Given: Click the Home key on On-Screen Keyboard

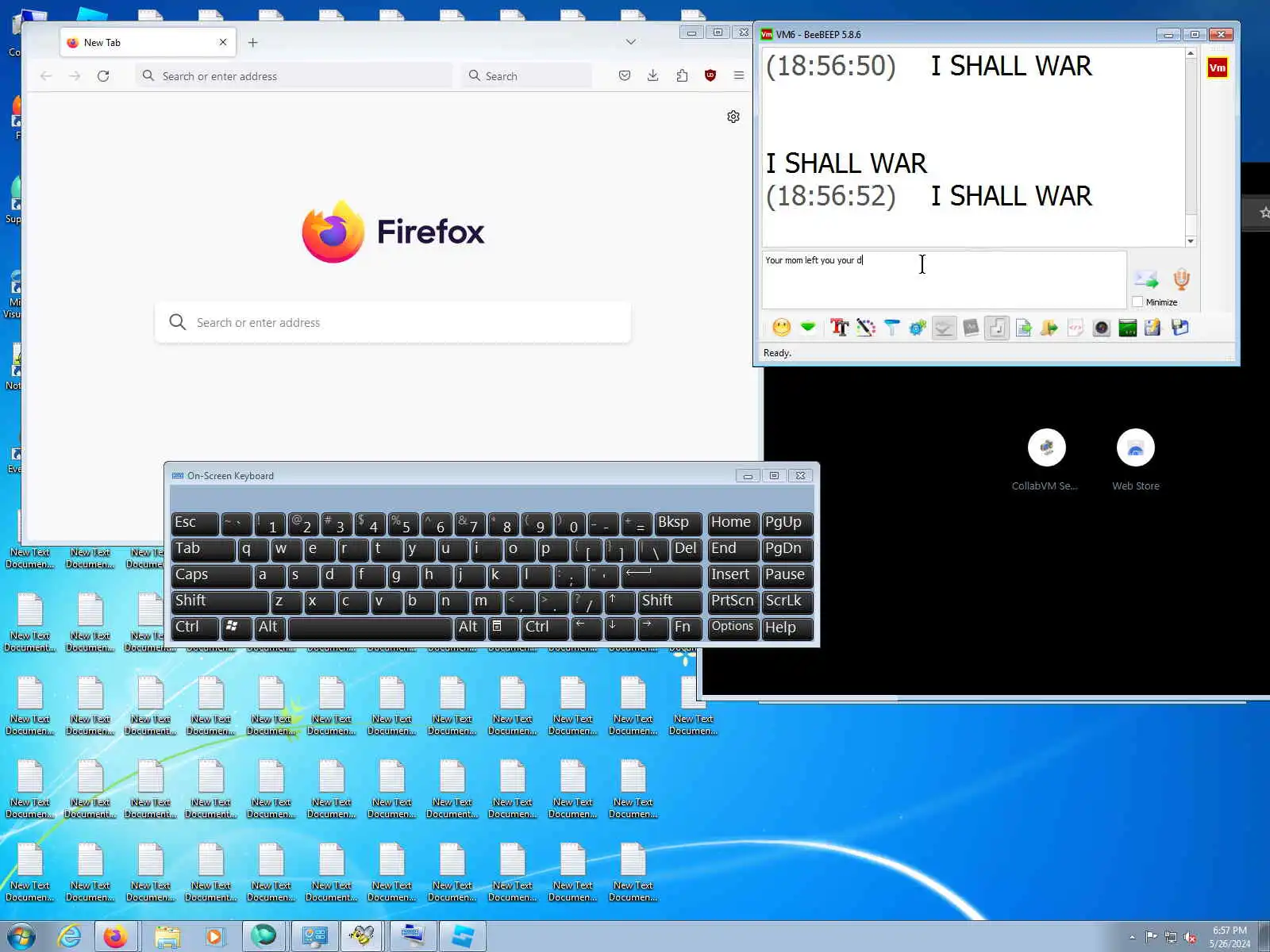Looking at the screenshot, I should point(733,523).
